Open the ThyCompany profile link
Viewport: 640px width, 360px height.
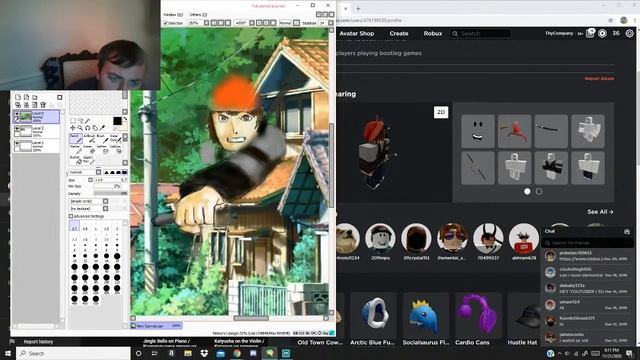(559, 33)
